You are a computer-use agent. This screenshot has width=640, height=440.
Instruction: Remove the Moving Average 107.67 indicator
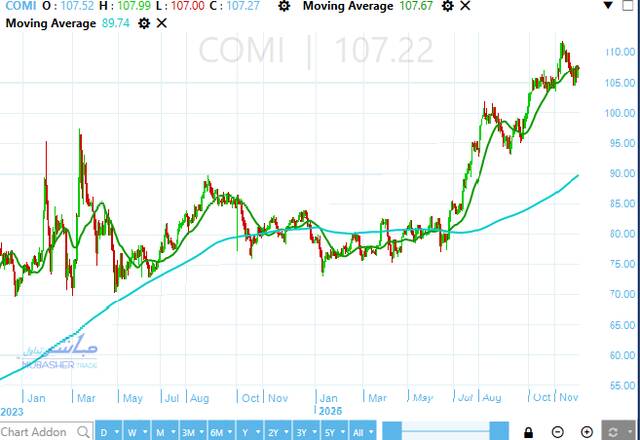coord(464,7)
